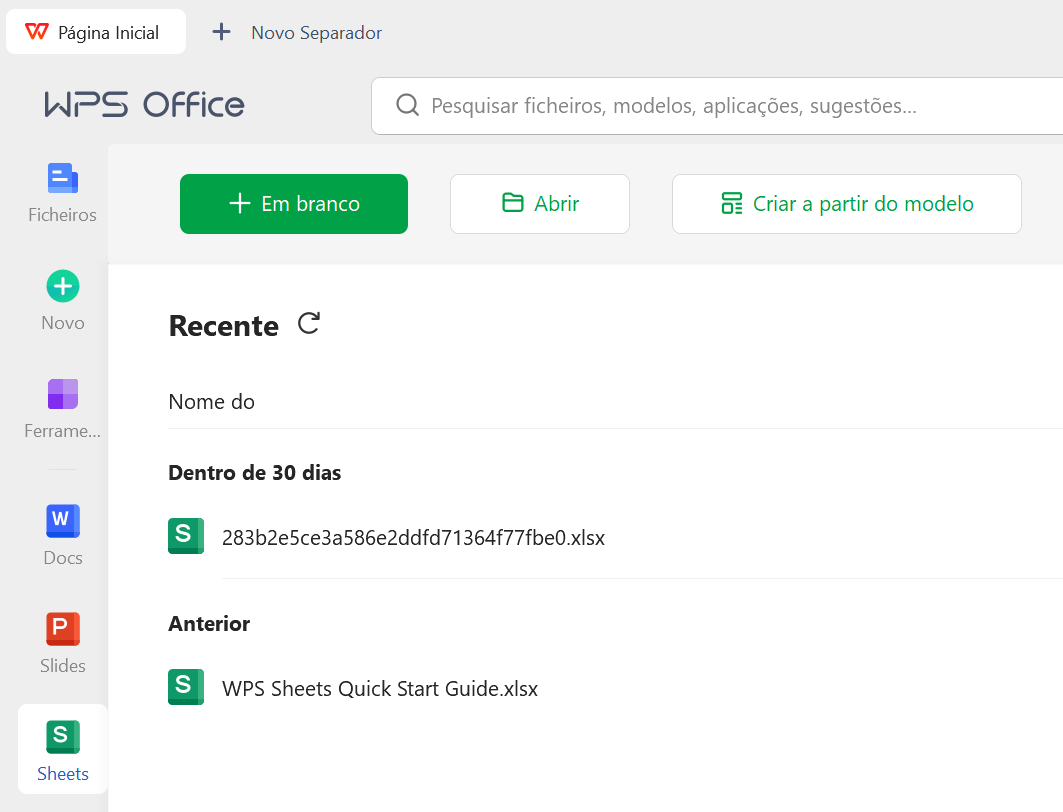
Task: Open 283b2e5ce3a586e2ddfd71364f77fbe0.xlsx from recents
Action: [413, 537]
